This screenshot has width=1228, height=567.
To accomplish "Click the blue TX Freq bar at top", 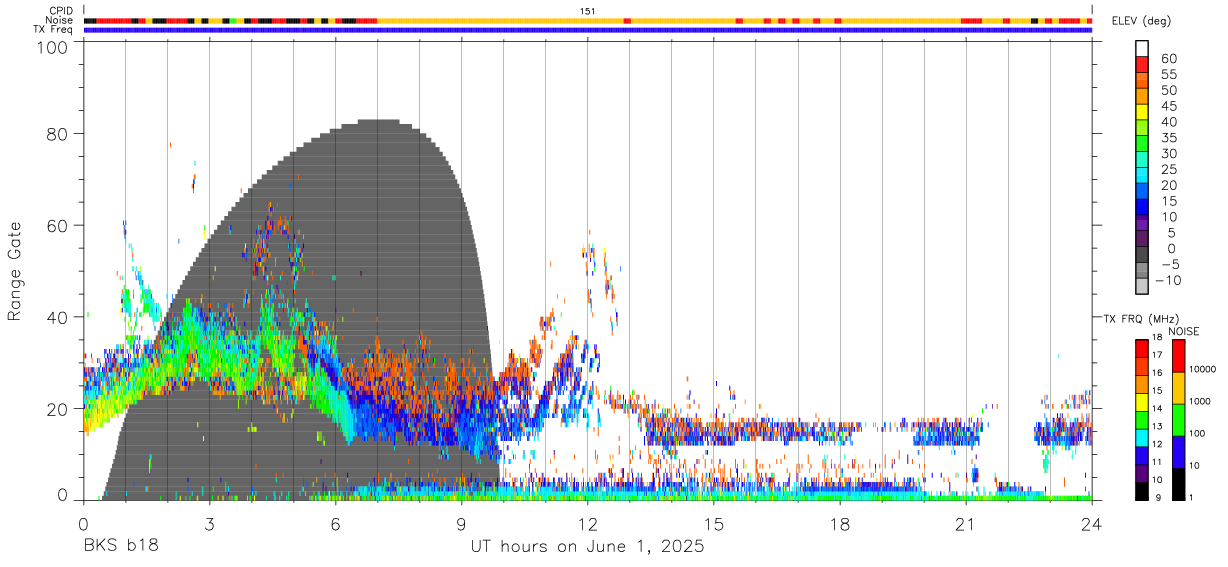I will click(588, 30).
